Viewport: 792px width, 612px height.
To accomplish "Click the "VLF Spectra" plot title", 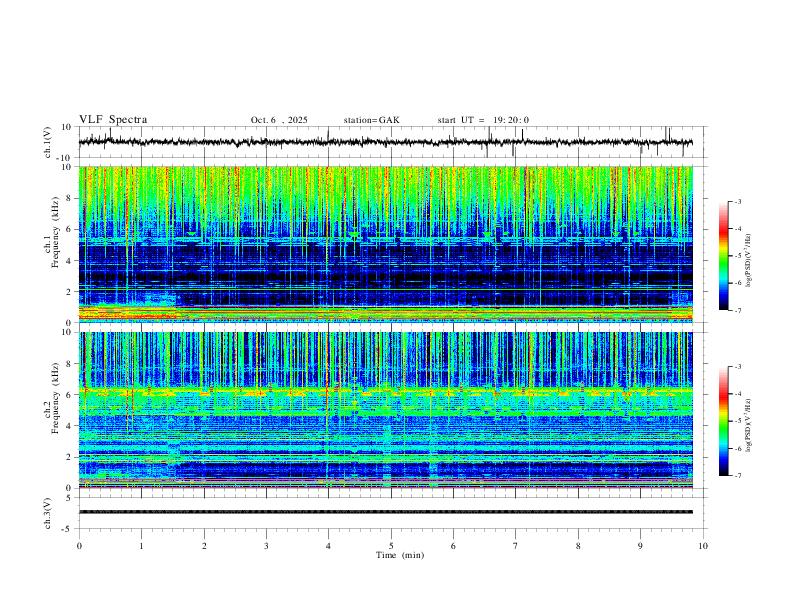I will (113, 120).
